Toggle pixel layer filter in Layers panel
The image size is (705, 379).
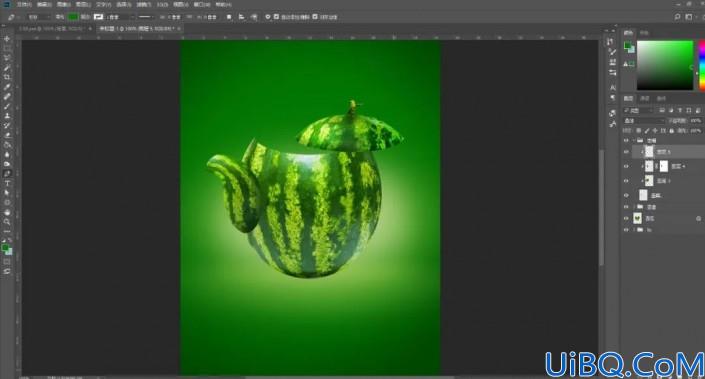tap(662, 110)
